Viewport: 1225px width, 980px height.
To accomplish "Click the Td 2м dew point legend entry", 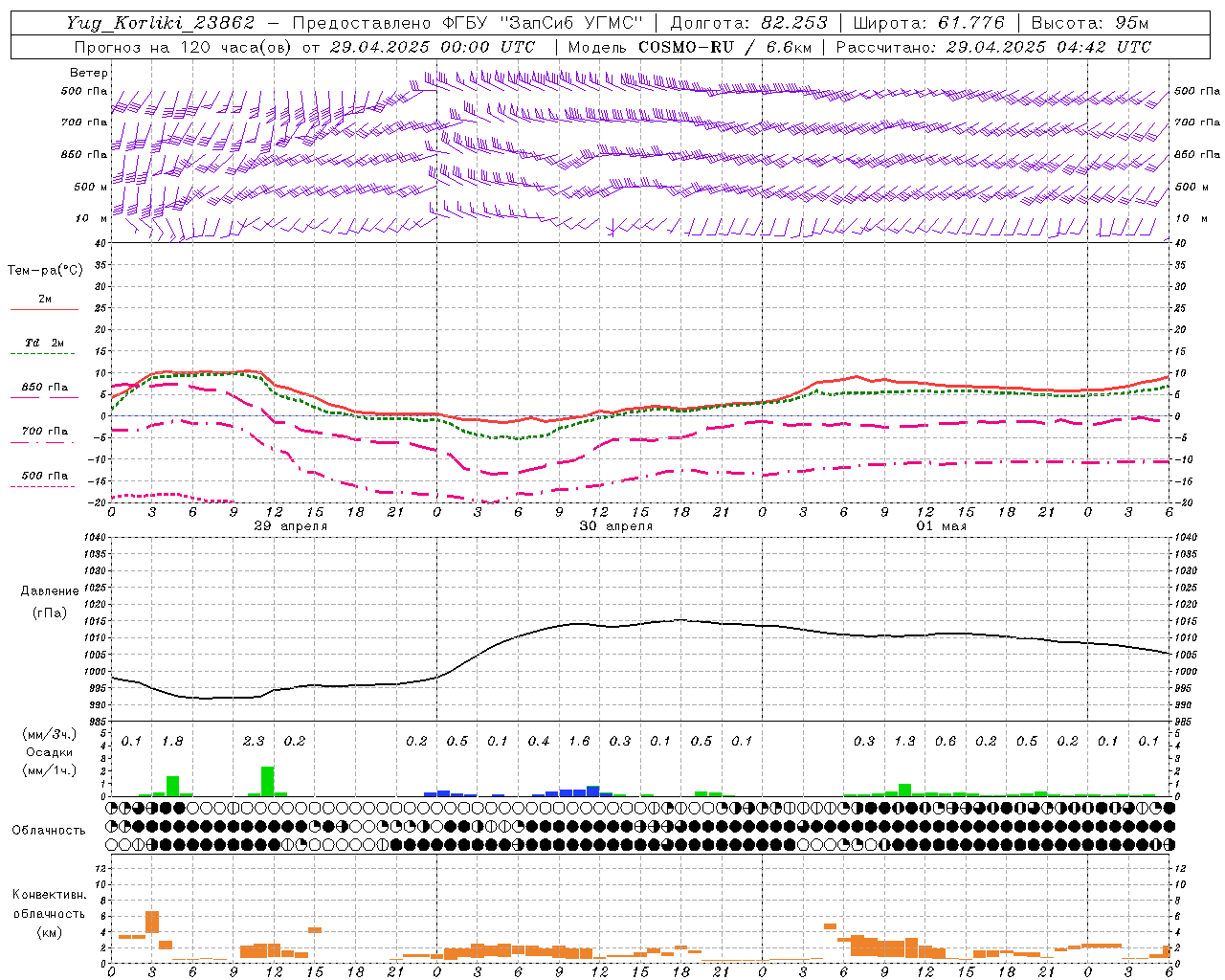I will (x=45, y=343).
